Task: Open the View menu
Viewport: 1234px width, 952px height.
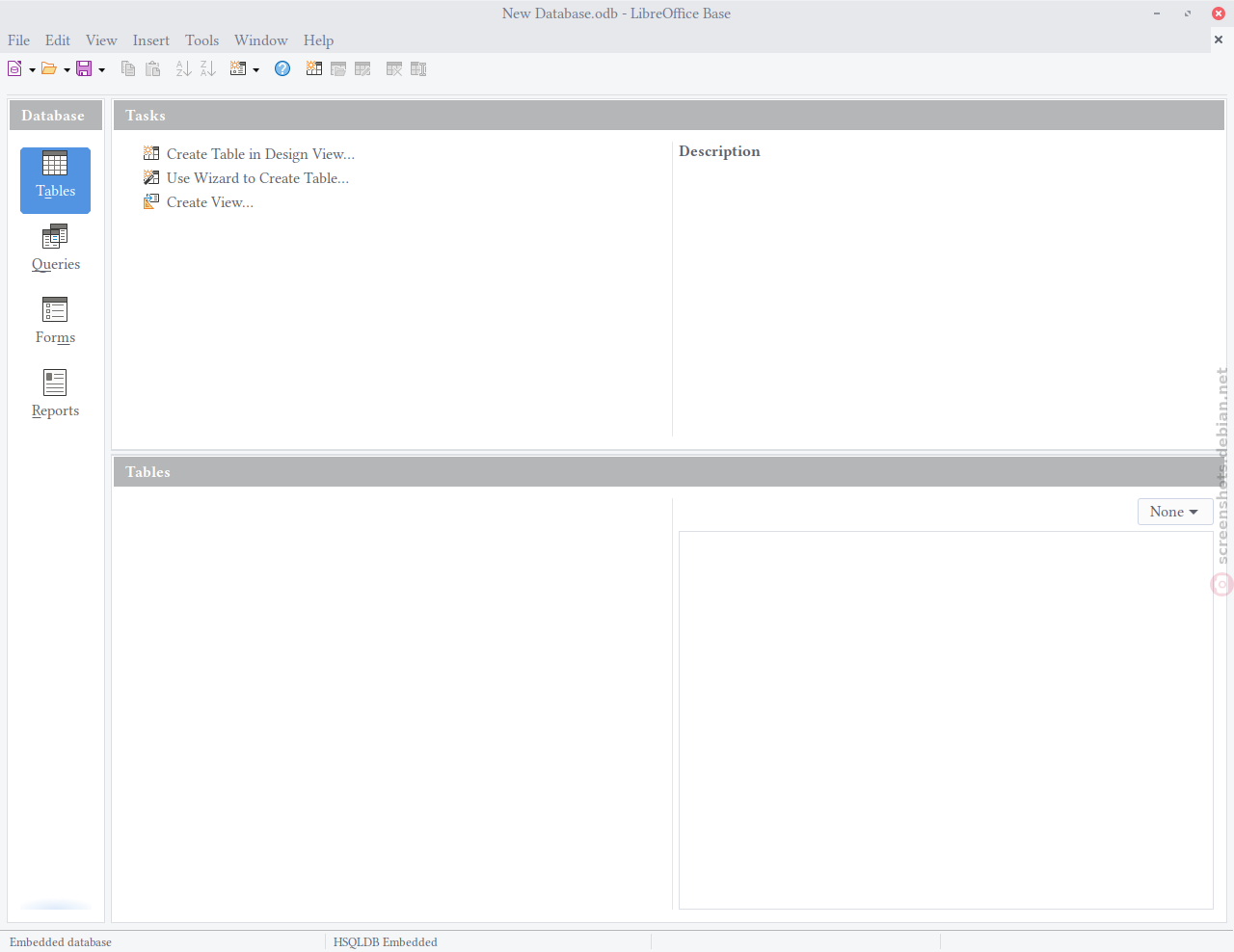Action: click(x=101, y=40)
